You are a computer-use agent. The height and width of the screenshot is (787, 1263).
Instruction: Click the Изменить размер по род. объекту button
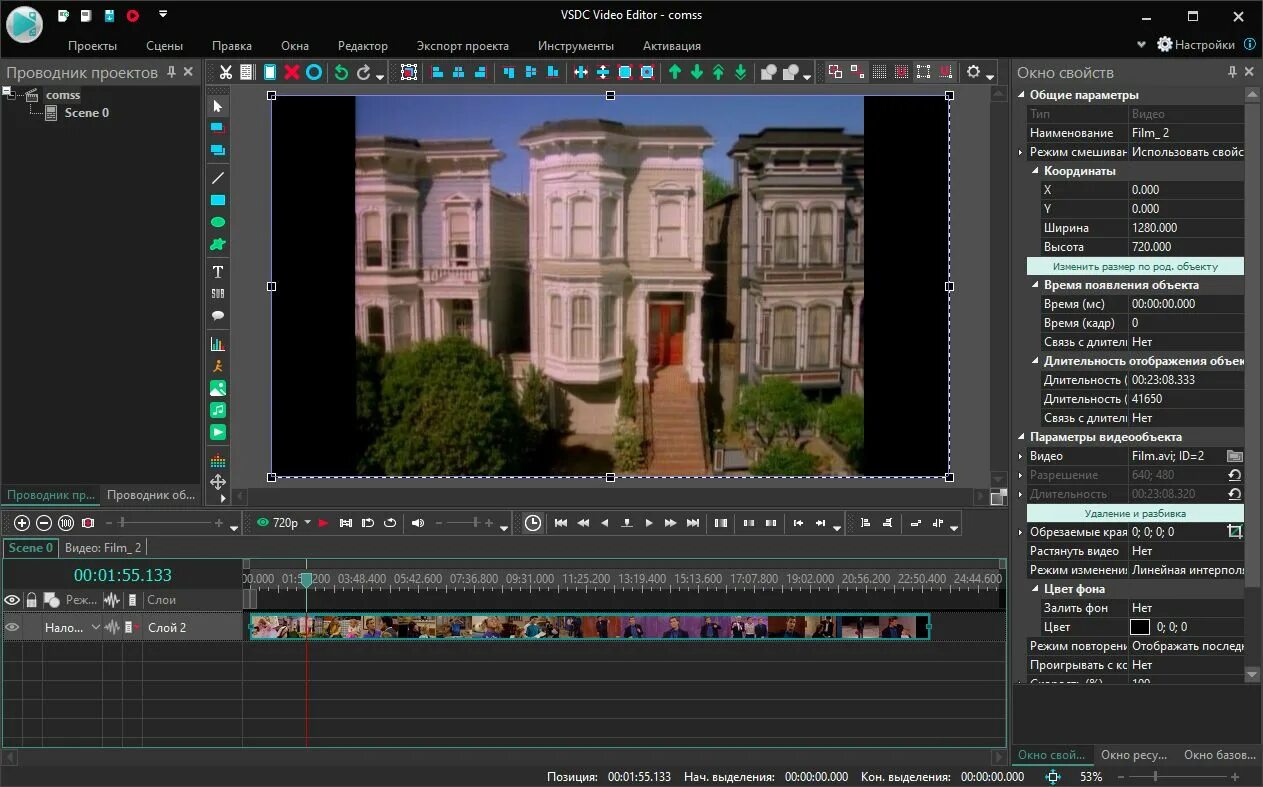pyautogui.click(x=1135, y=265)
